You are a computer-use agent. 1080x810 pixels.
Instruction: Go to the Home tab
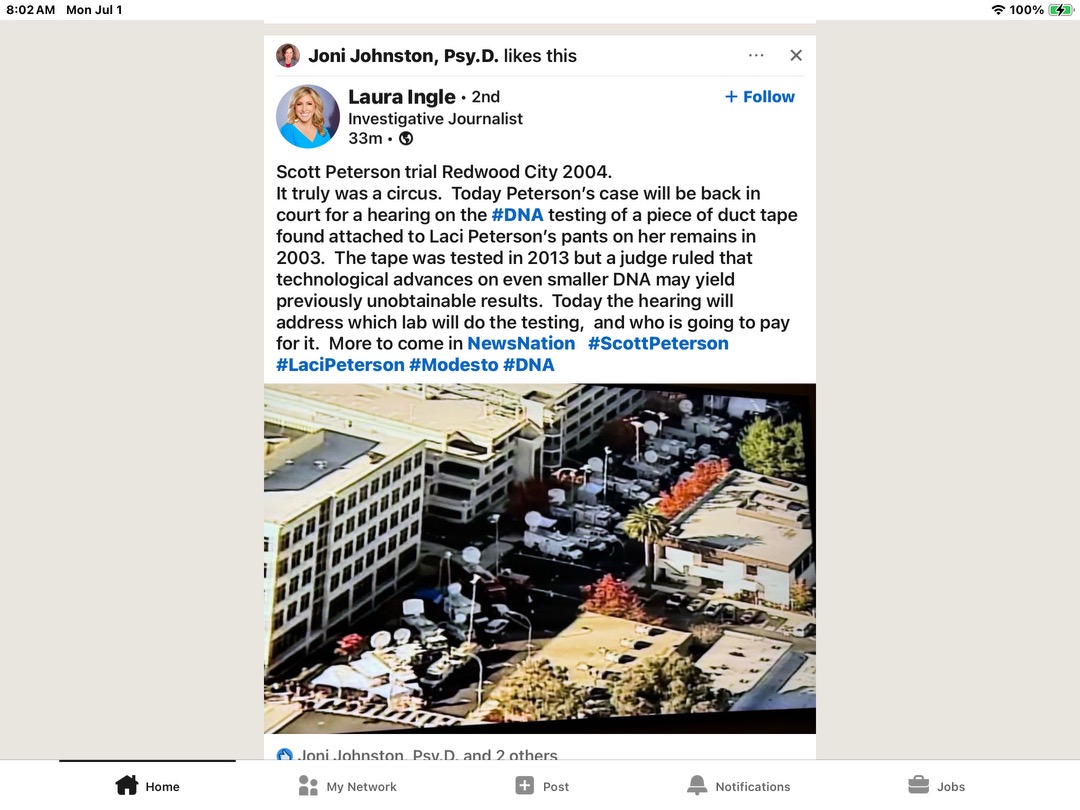pos(147,786)
